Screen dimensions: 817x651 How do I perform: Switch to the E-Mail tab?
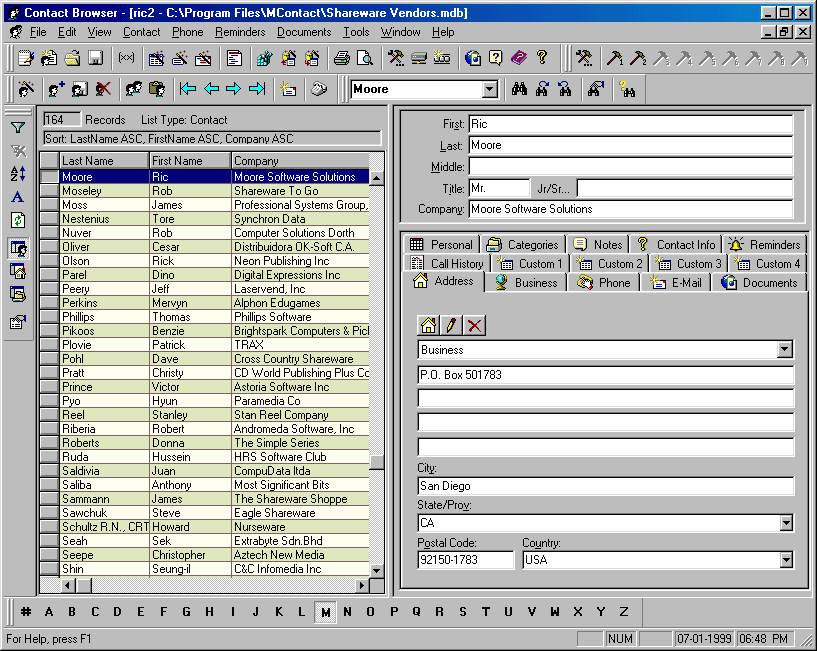click(x=676, y=283)
